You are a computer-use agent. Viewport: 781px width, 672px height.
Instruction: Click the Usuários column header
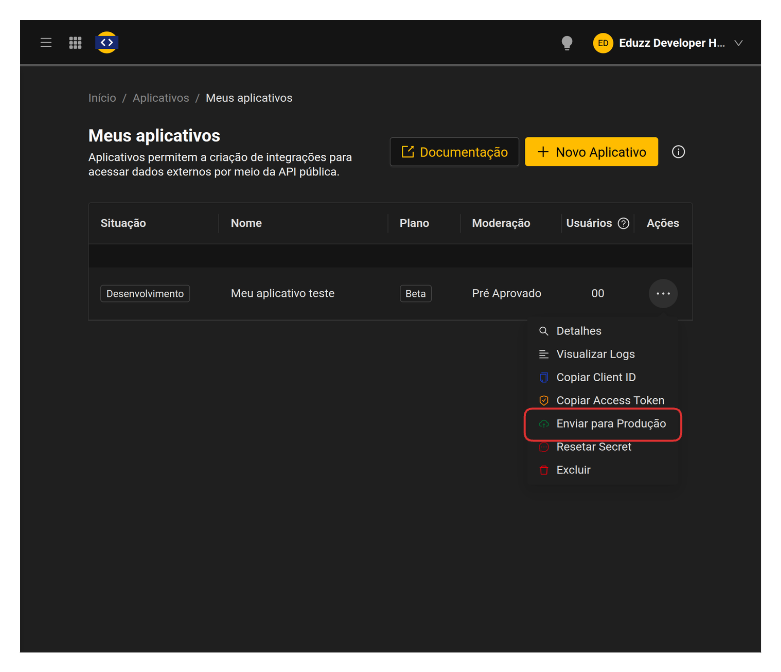pos(589,223)
